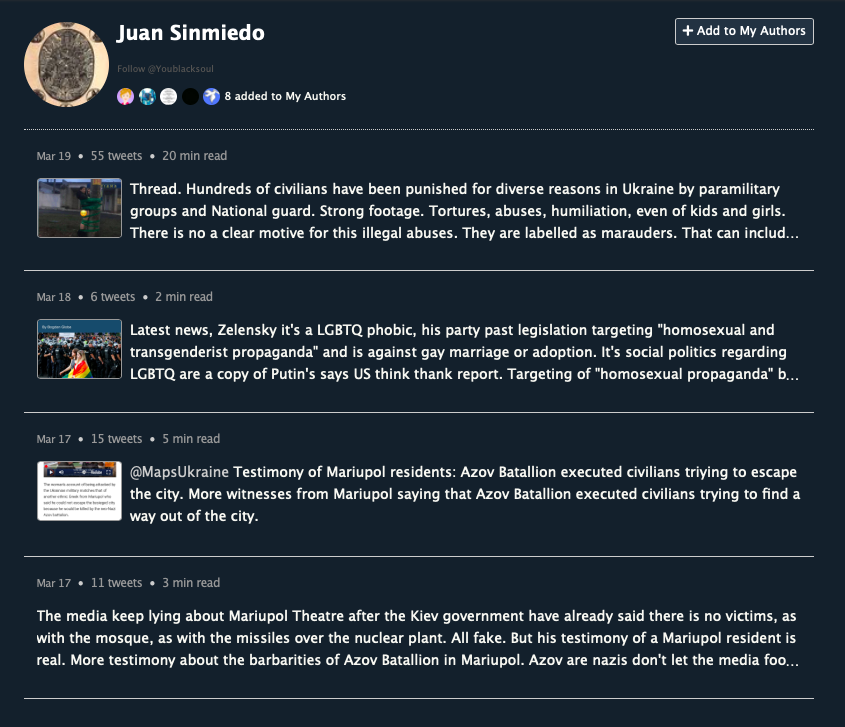Click the white circular follower avatar
Image resolution: width=845 pixels, height=727 pixels.
coord(168,97)
